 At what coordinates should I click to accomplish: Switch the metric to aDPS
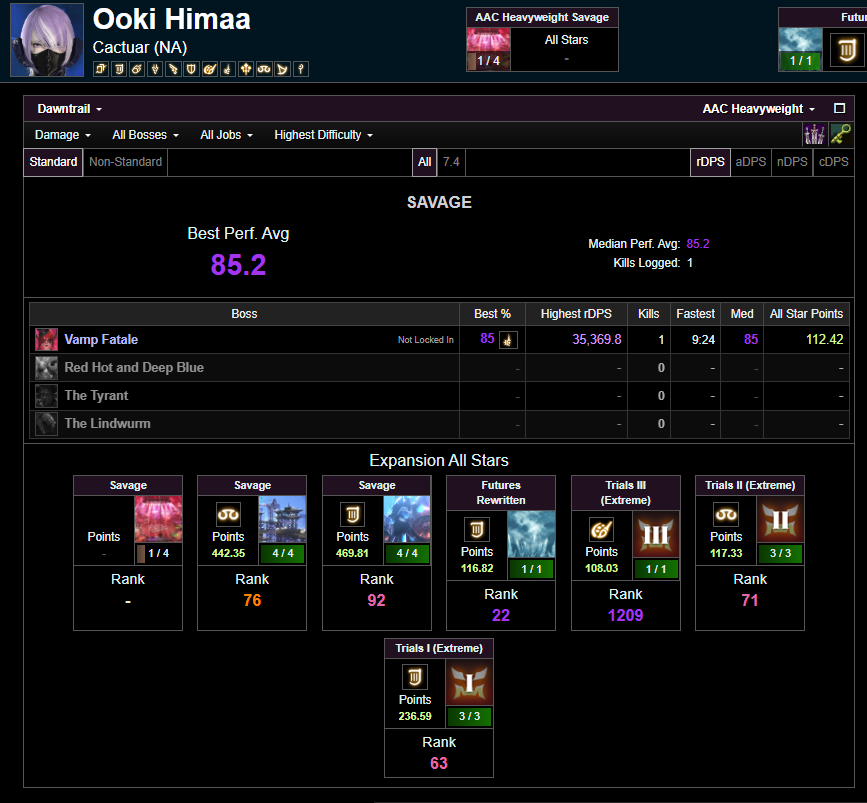[751, 162]
